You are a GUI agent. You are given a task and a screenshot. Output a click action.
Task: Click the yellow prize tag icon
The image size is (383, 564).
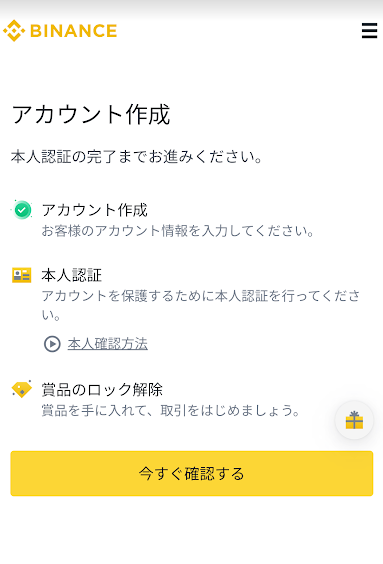click(22, 390)
